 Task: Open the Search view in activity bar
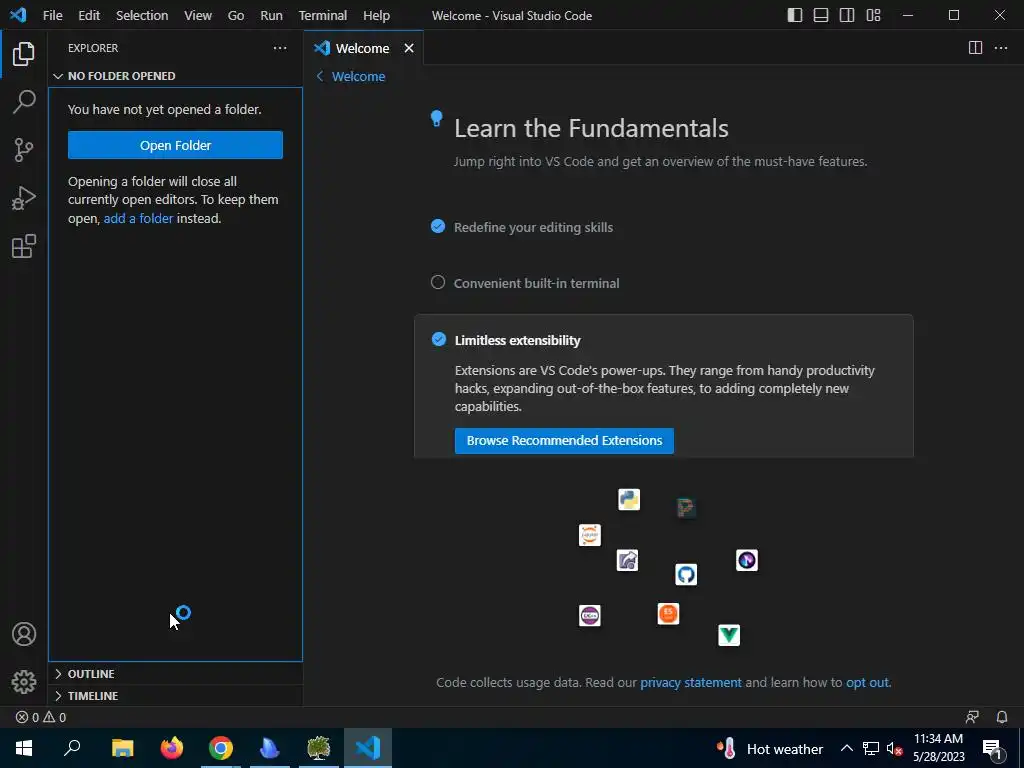[24, 102]
